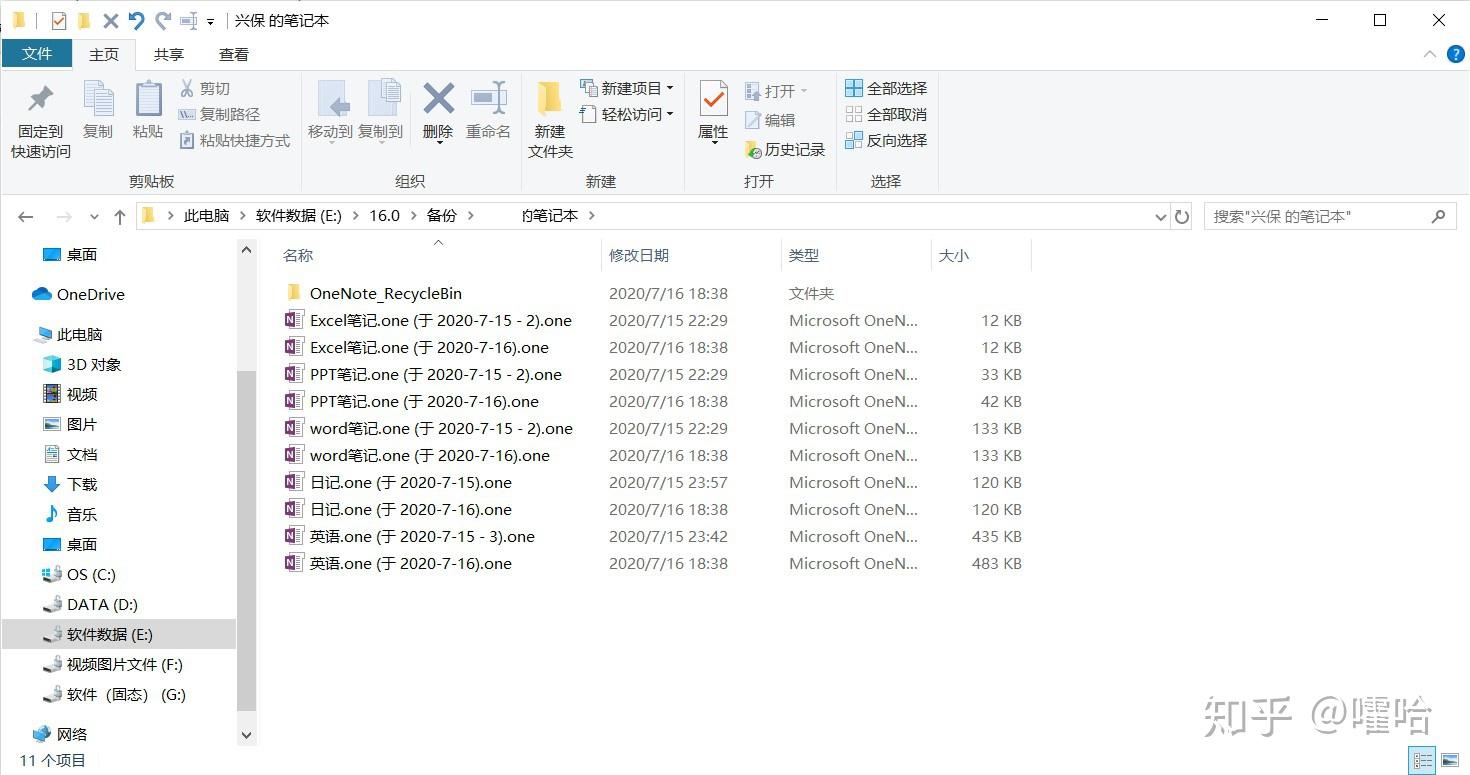Sort by 名称 column header

[x=298, y=256]
